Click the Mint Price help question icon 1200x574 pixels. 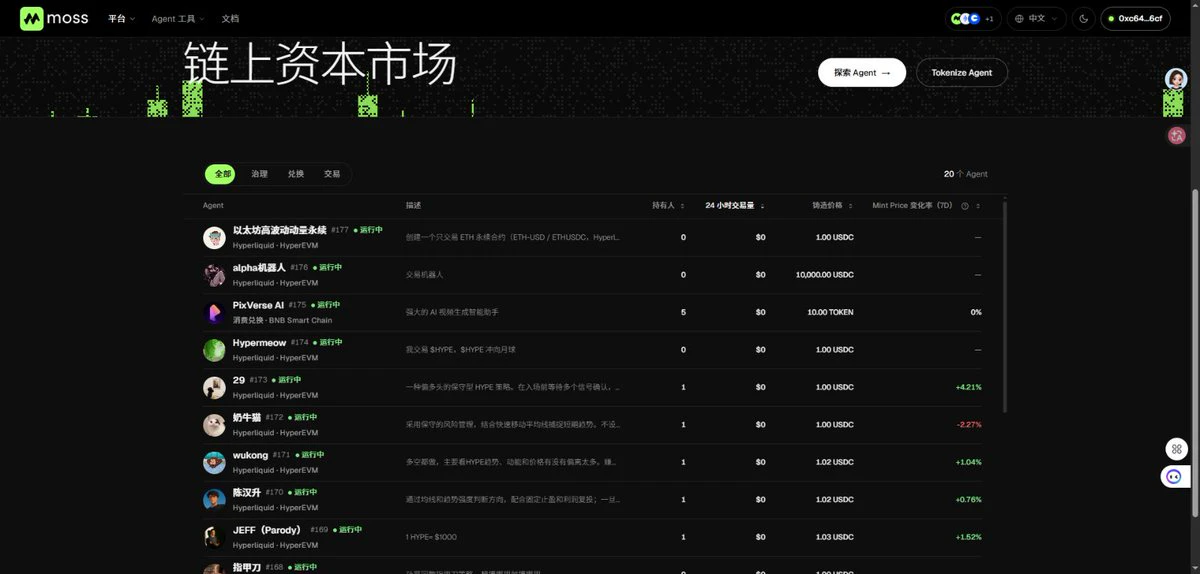pyautogui.click(x=965, y=205)
